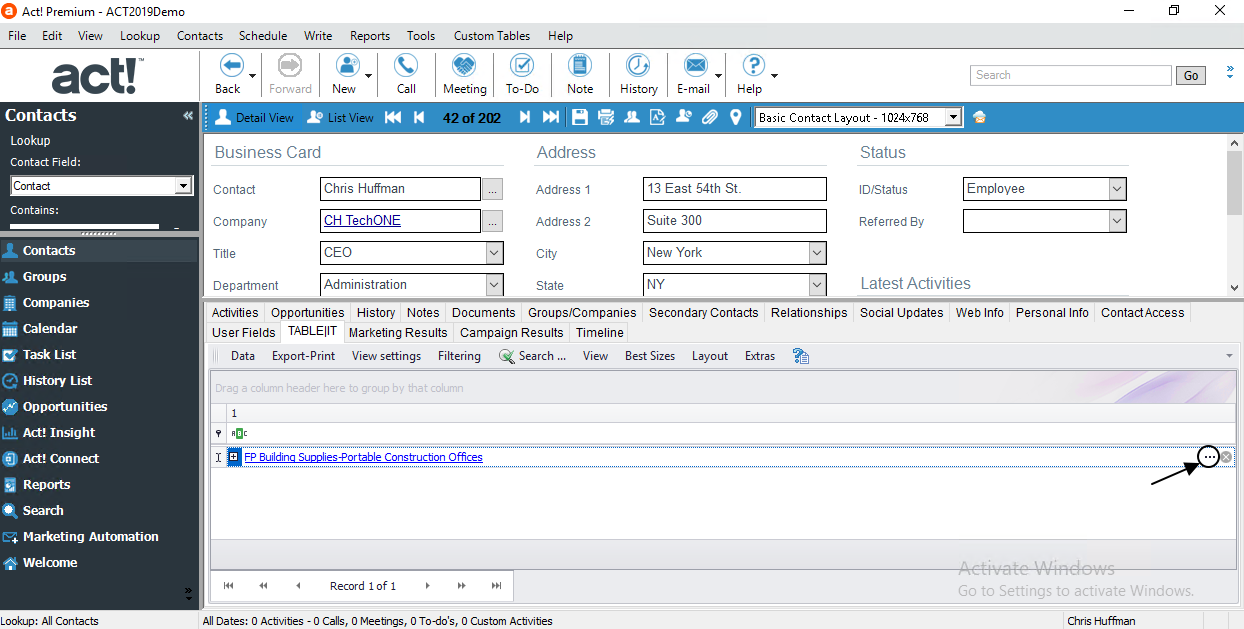
Task: Switch to the Opportunities tab
Action: 307,312
